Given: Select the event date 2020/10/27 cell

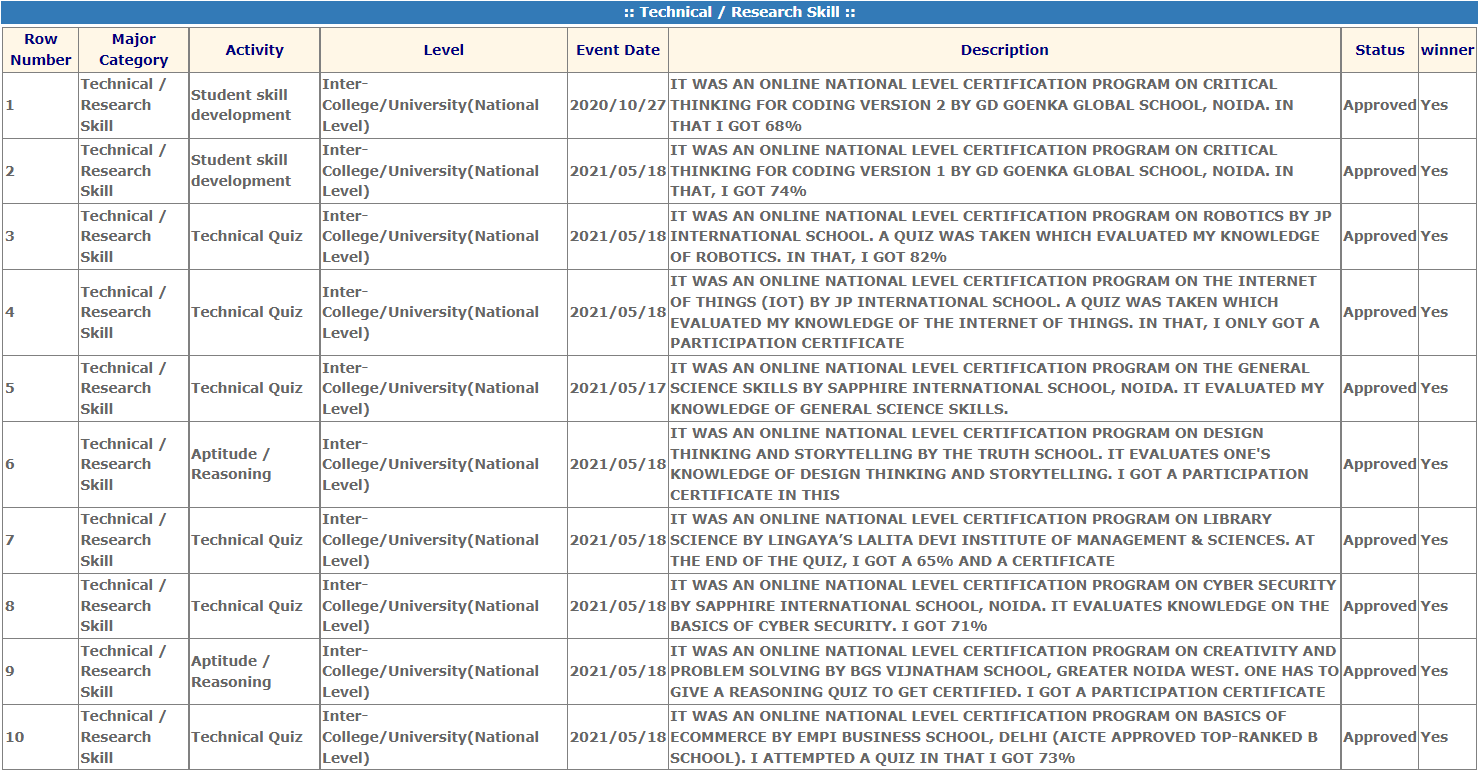Looking at the screenshot, I should point(618,105).
